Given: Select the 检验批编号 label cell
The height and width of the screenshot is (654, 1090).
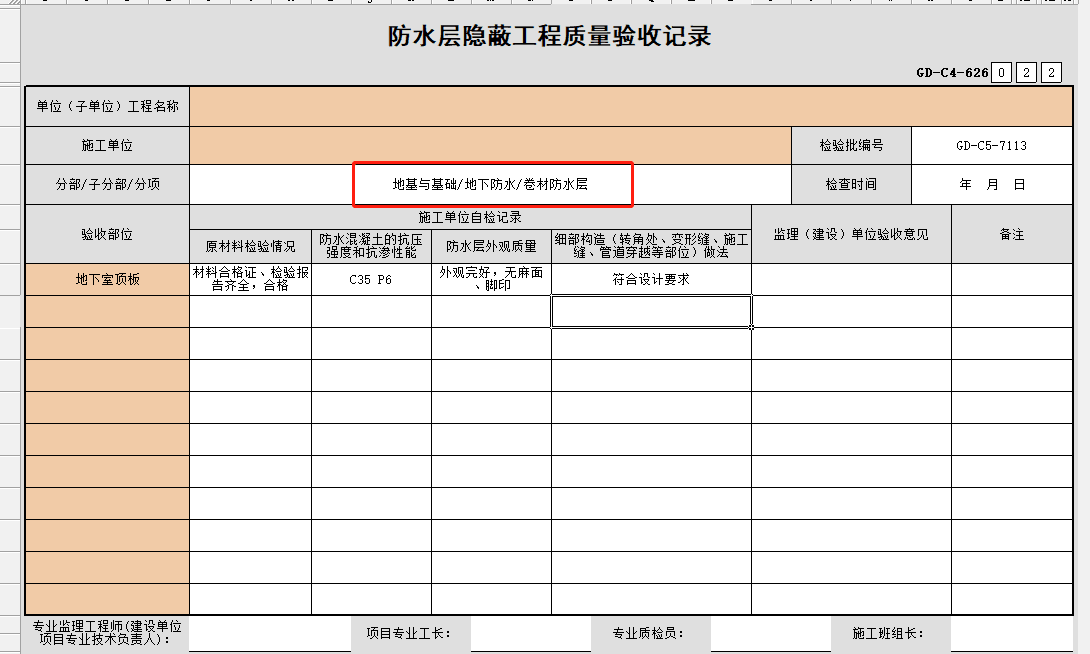Looking at the screenshot, I should (x=851, y=146).
